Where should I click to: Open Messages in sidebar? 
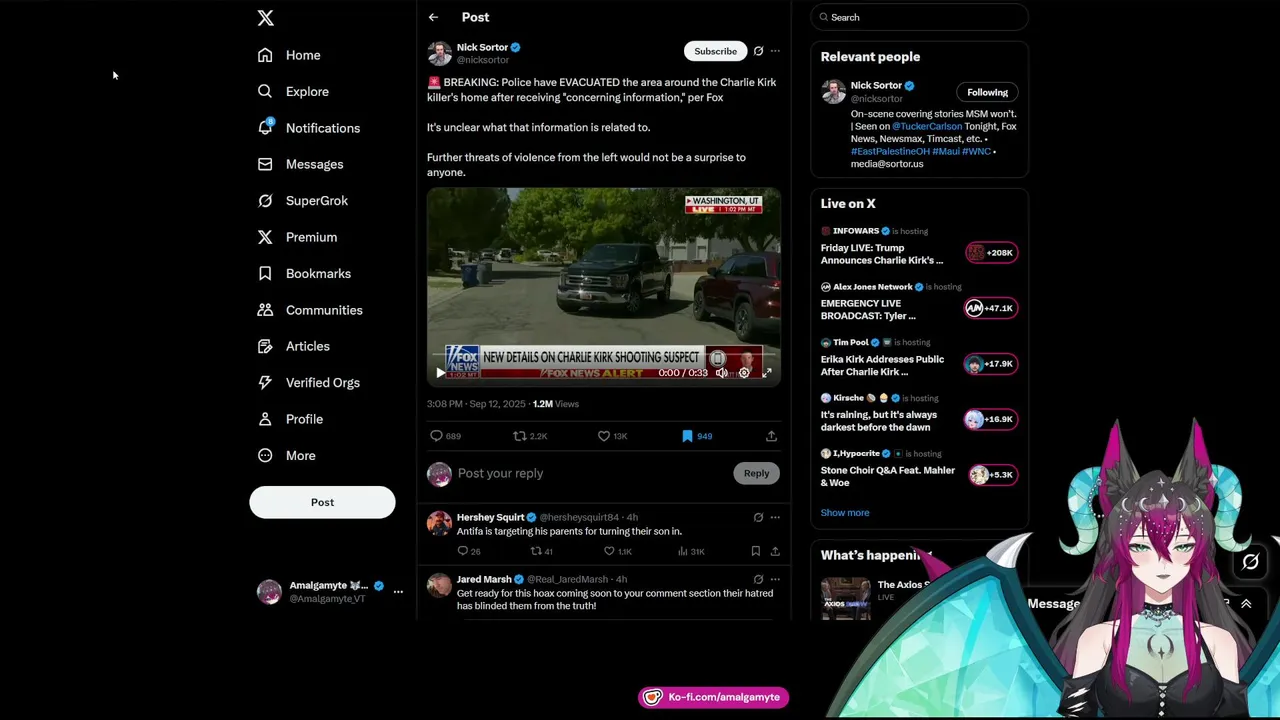coord(300,164)
